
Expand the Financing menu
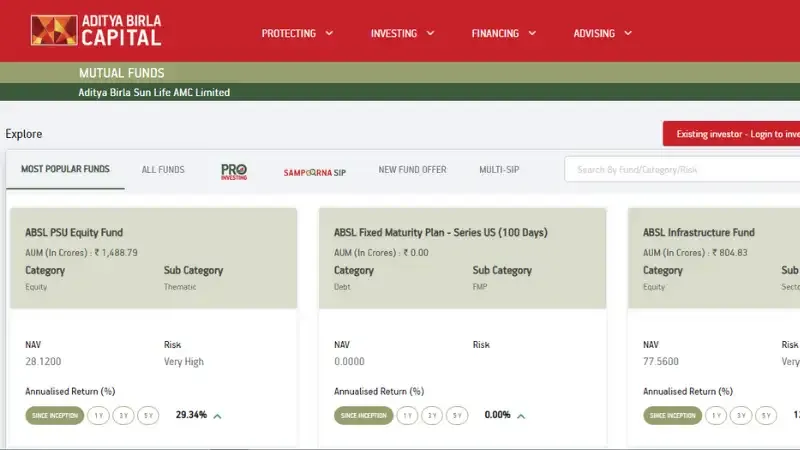point(504,33)
